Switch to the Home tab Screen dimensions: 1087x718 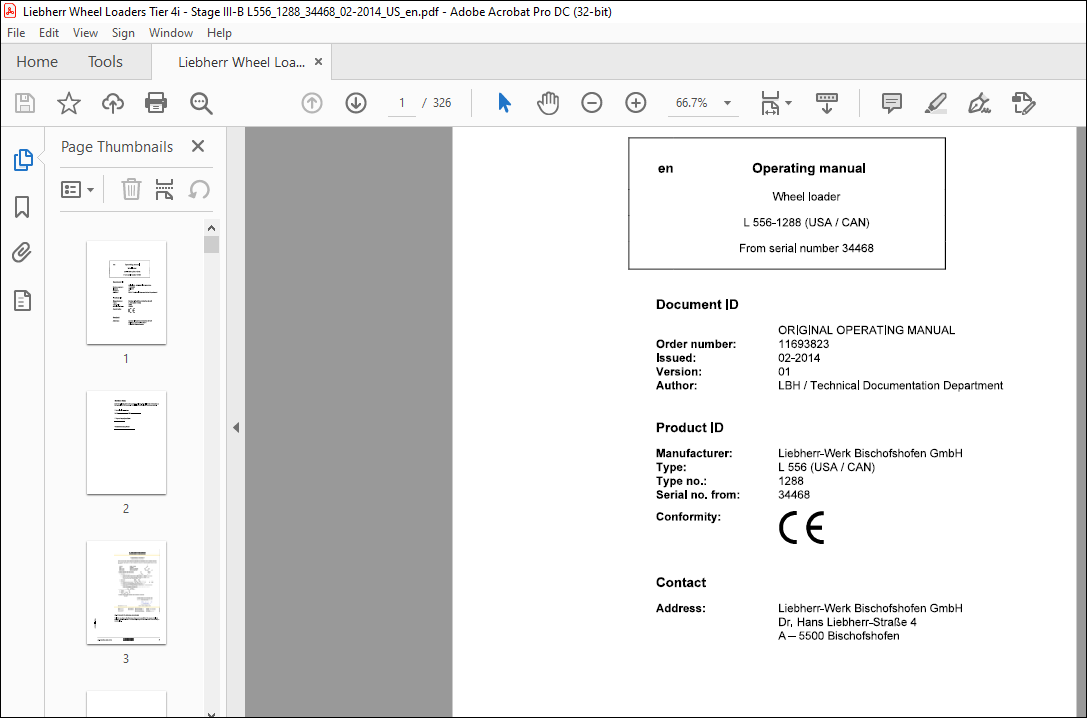[x=37, y=62]
